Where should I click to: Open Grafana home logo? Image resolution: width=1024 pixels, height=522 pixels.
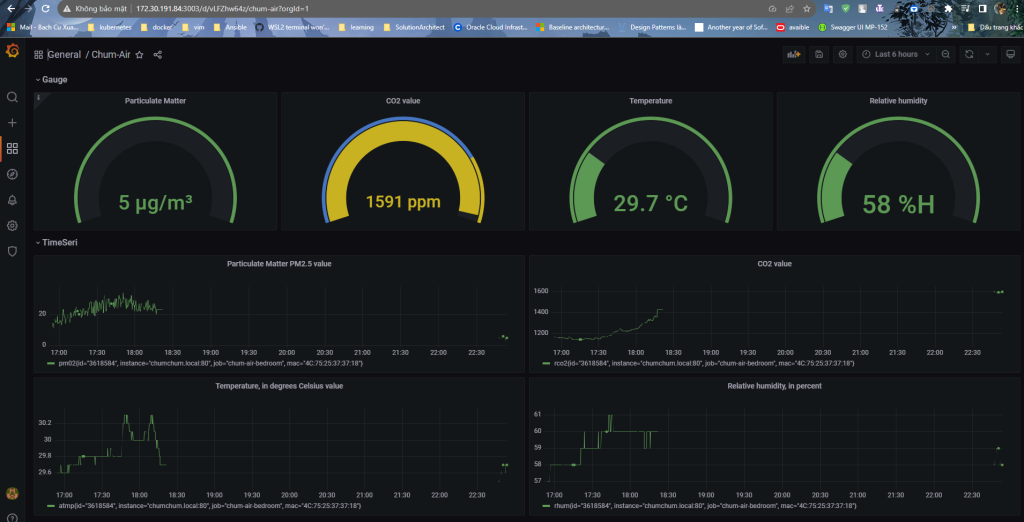(x=12, y=51)
